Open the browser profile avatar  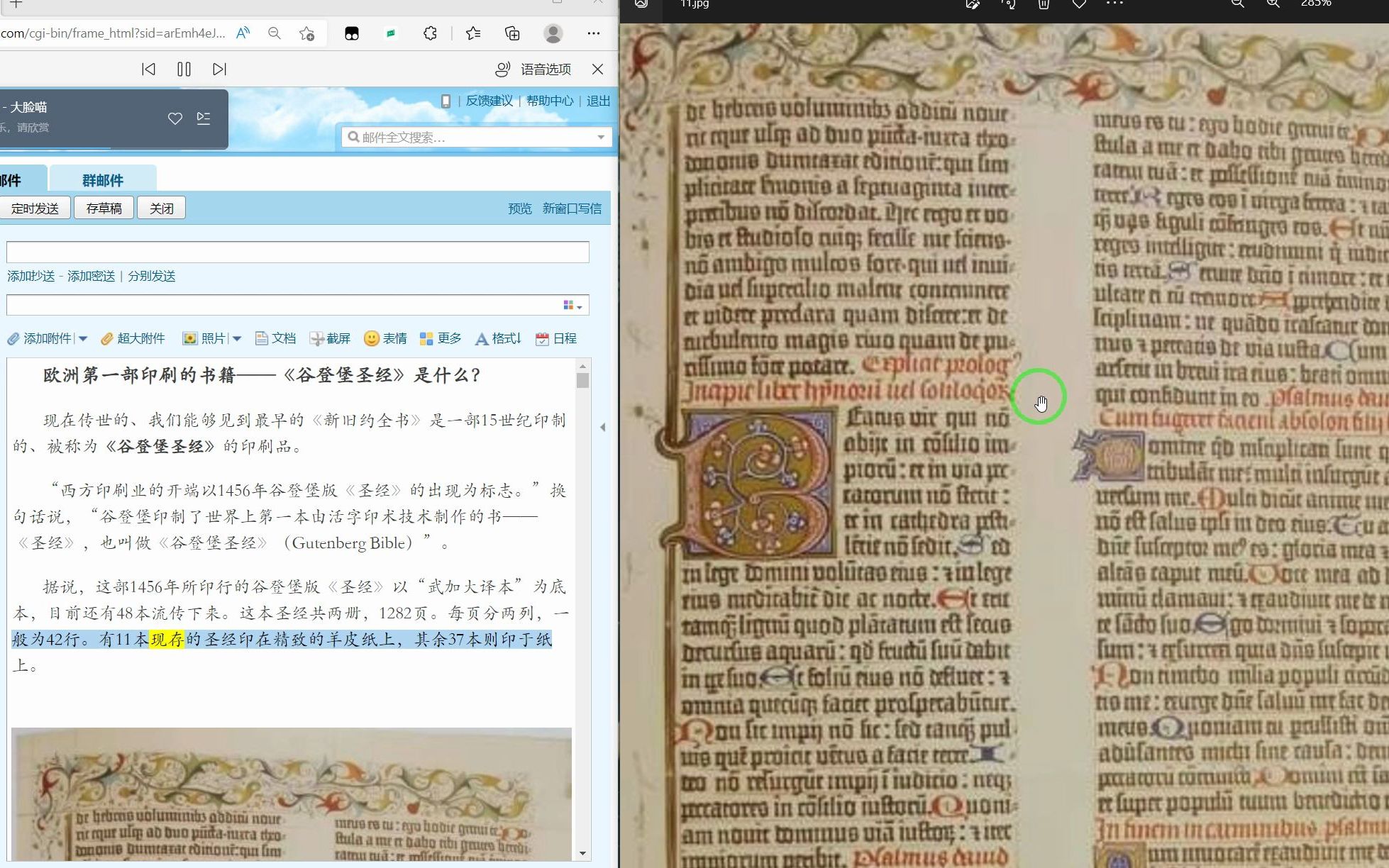point(553,33)
